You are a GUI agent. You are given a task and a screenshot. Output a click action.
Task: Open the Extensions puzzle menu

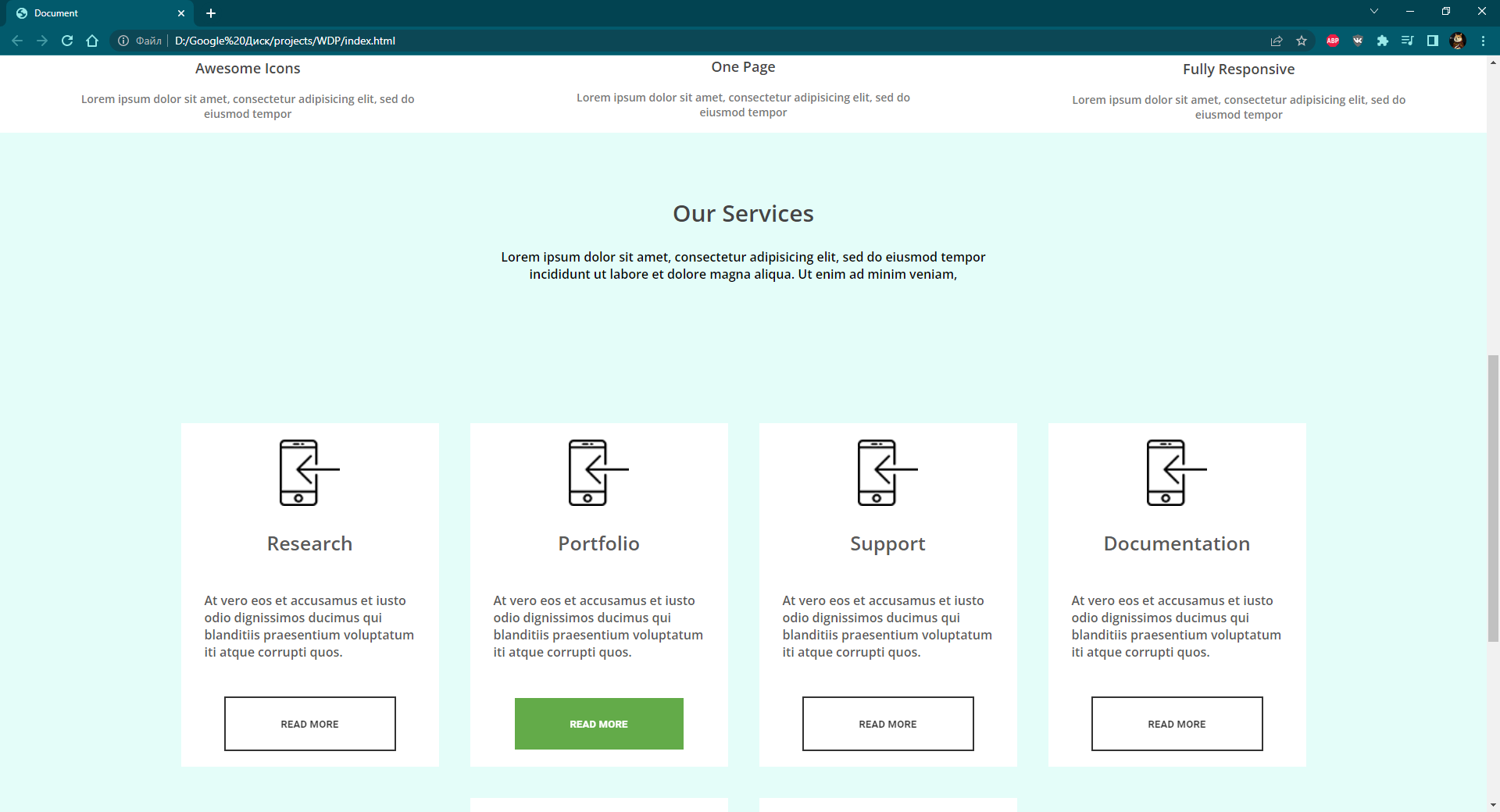coord(1383,41)
